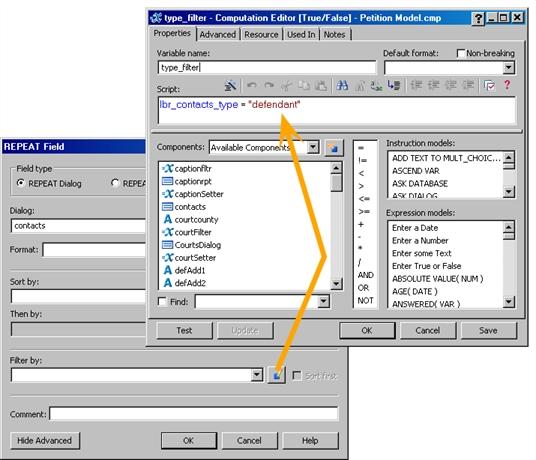The height and width of the screenshot is (460, 536).
Task: Insert the NOT operator
Action: coord(365,300)
